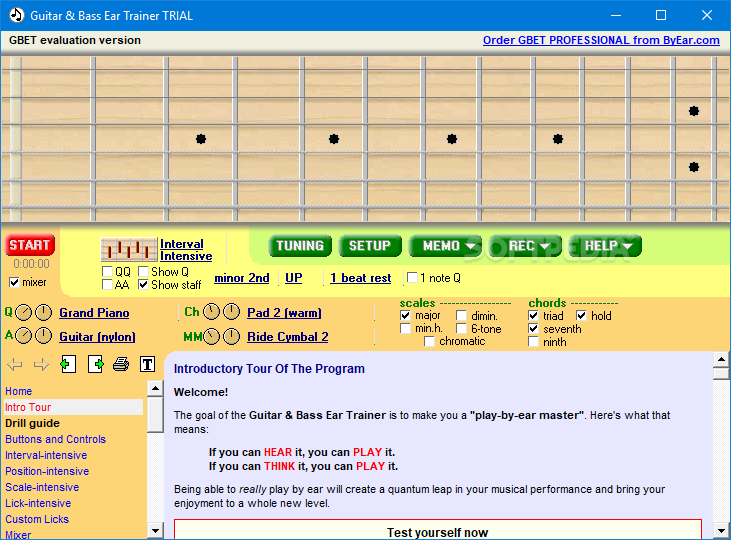This screenshot has width=731, height=540.
Task: Choose Grand Piano instrument selector
Action: (94, 313)
